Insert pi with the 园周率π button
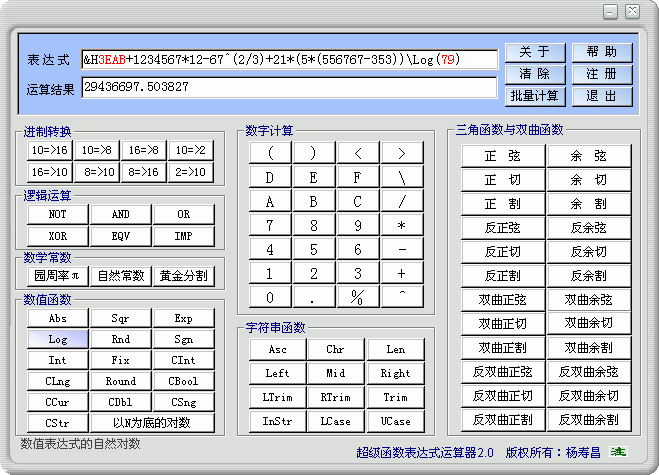 (x=58, y=276)
